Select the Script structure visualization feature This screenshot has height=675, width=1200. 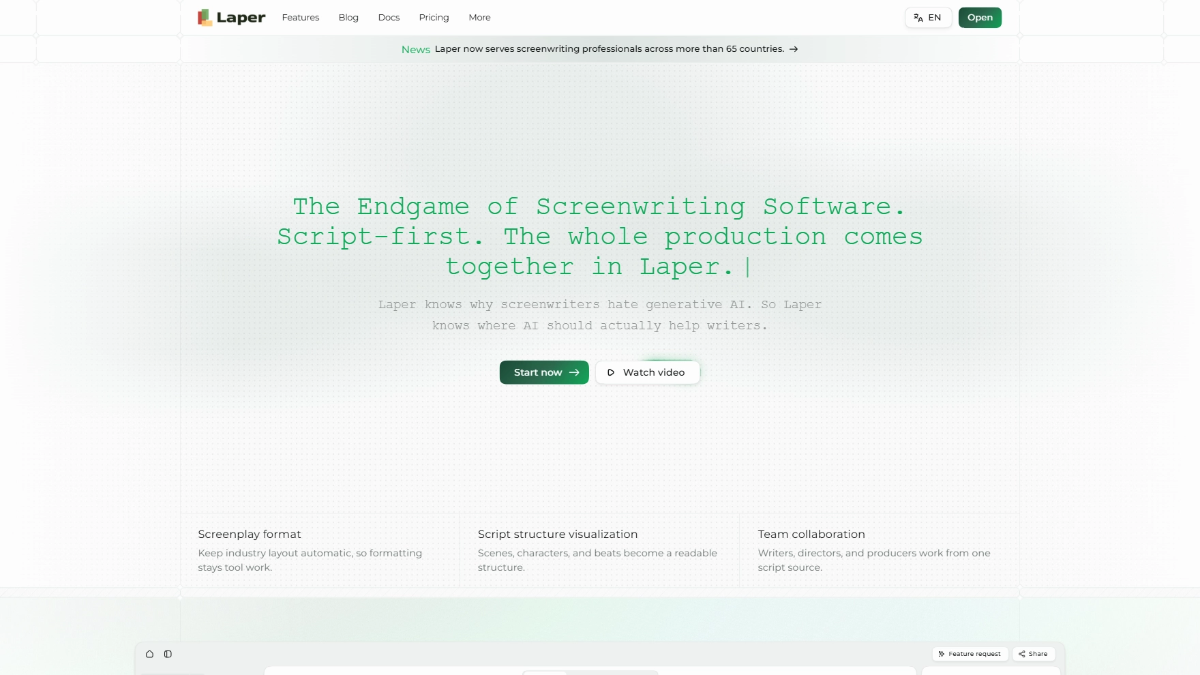click(600, 550)
